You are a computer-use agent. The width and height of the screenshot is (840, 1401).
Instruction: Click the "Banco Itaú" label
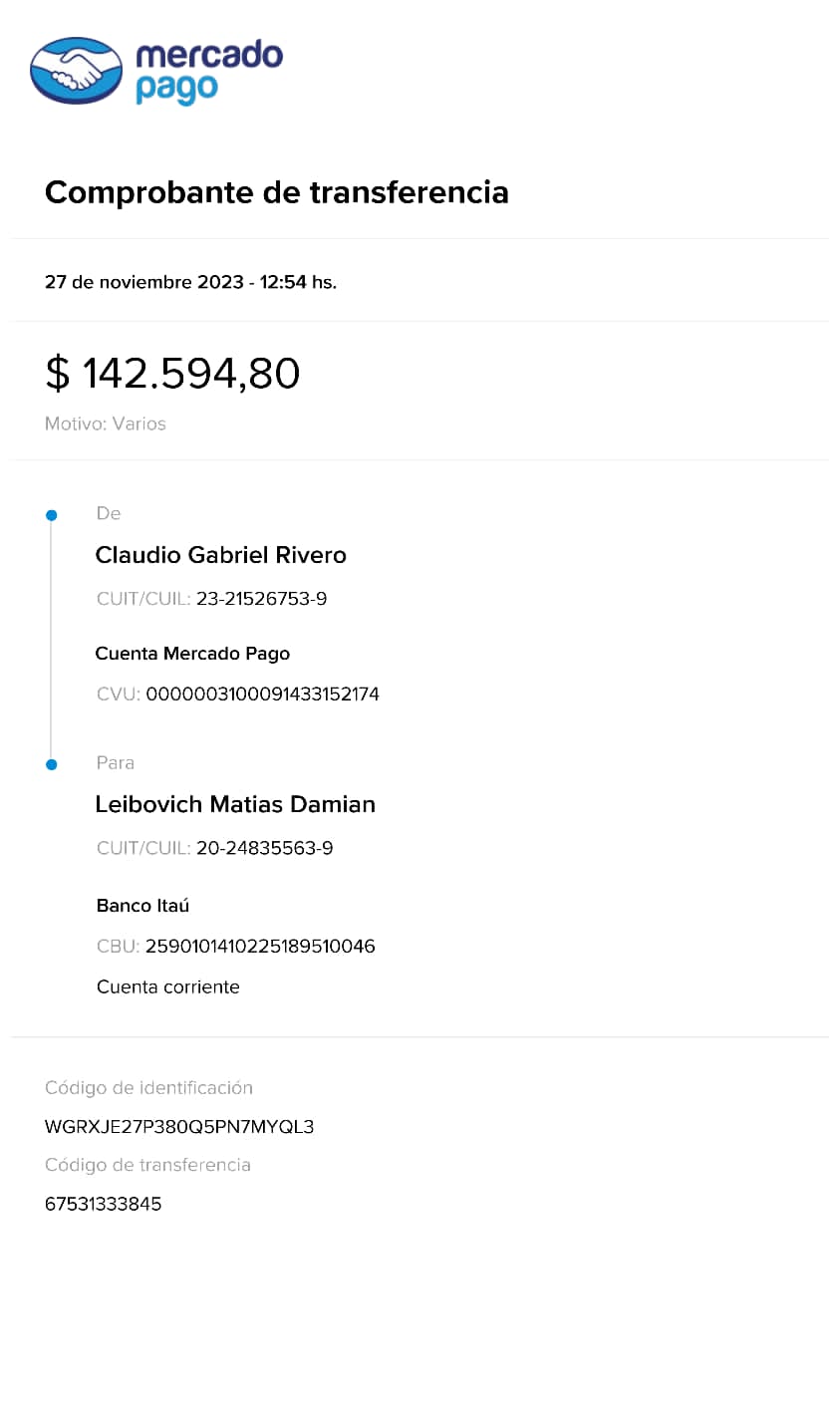click(142, 906)
